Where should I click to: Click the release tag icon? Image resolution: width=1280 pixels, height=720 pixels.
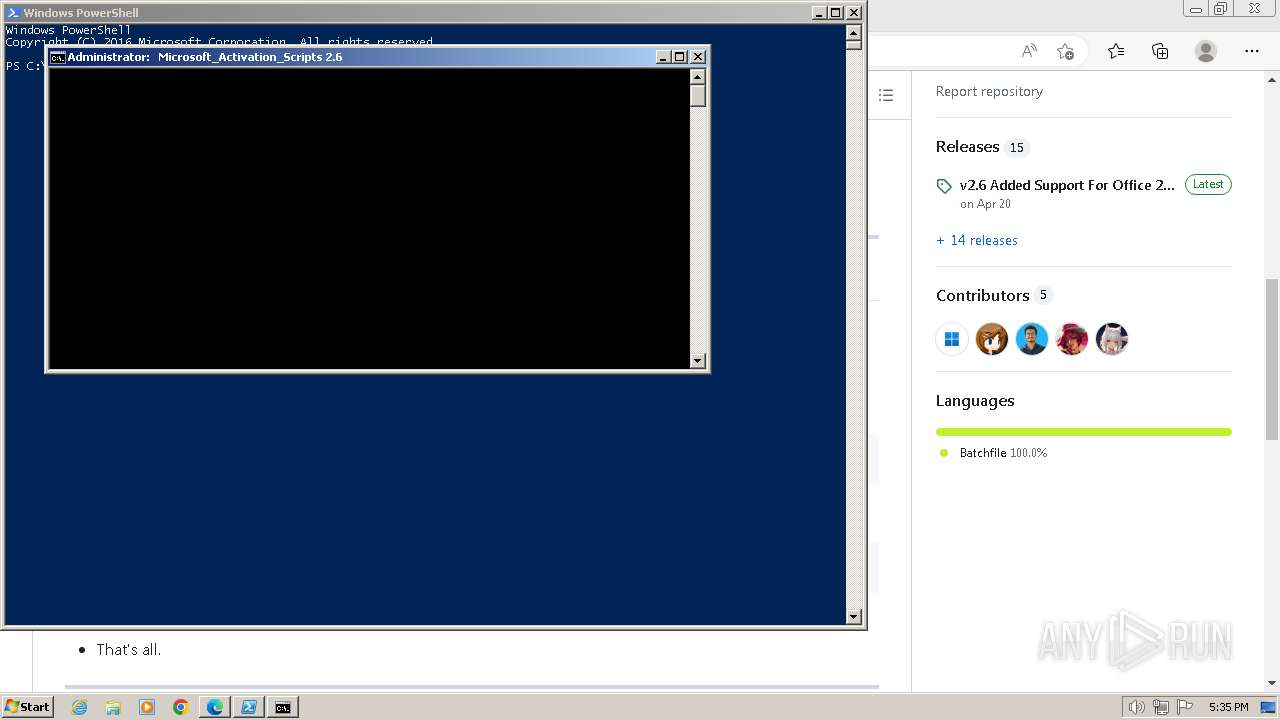pyautogui.click(x=944, y=186)
